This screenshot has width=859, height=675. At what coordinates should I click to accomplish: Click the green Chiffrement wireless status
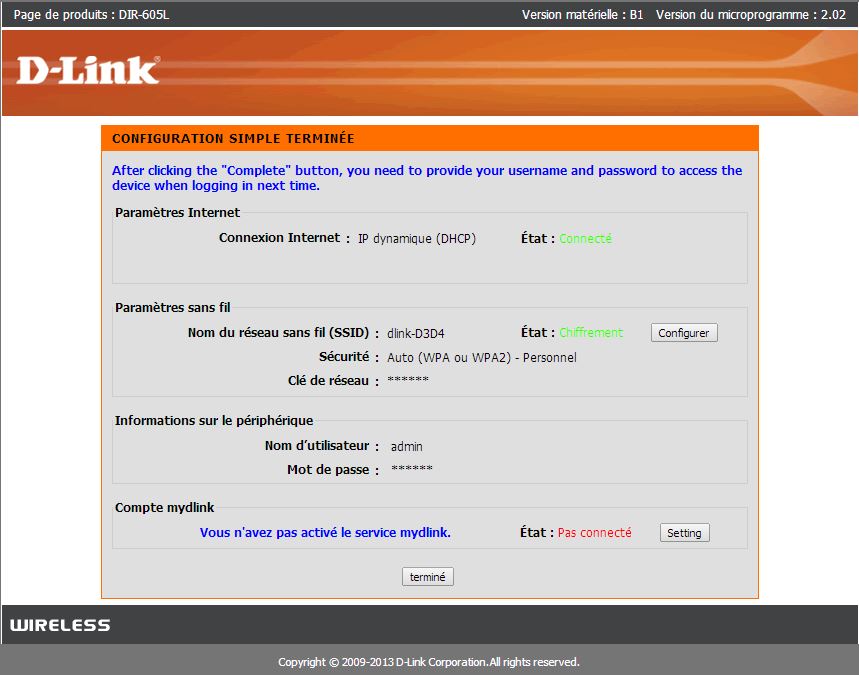tap(590, 333)
